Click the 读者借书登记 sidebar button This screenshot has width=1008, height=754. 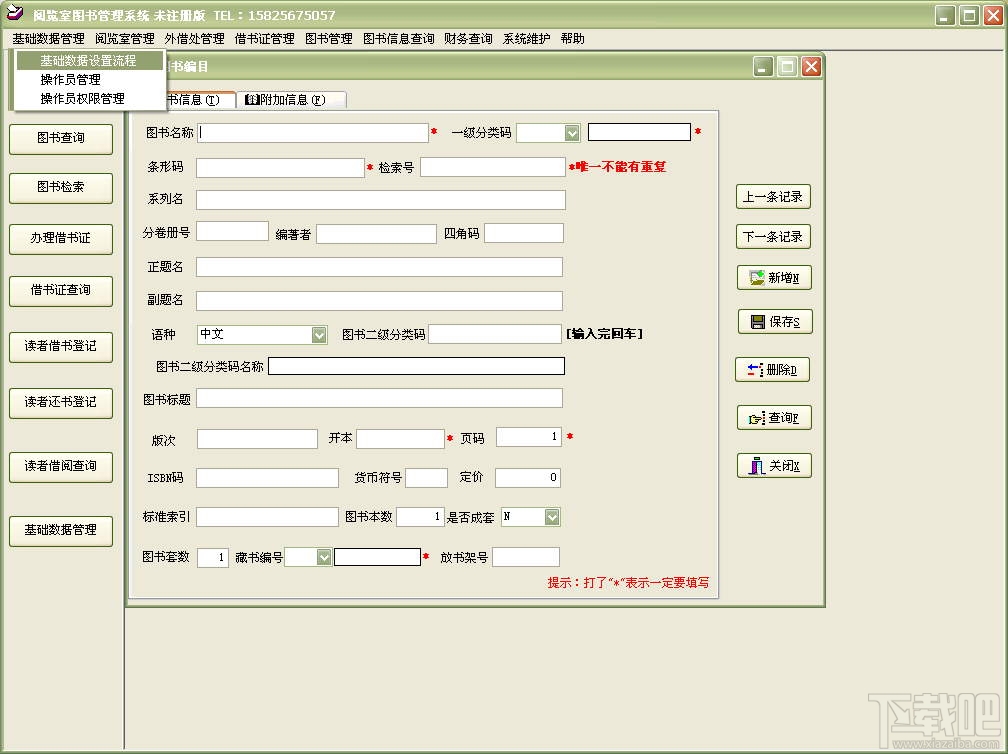coord(61,347)
